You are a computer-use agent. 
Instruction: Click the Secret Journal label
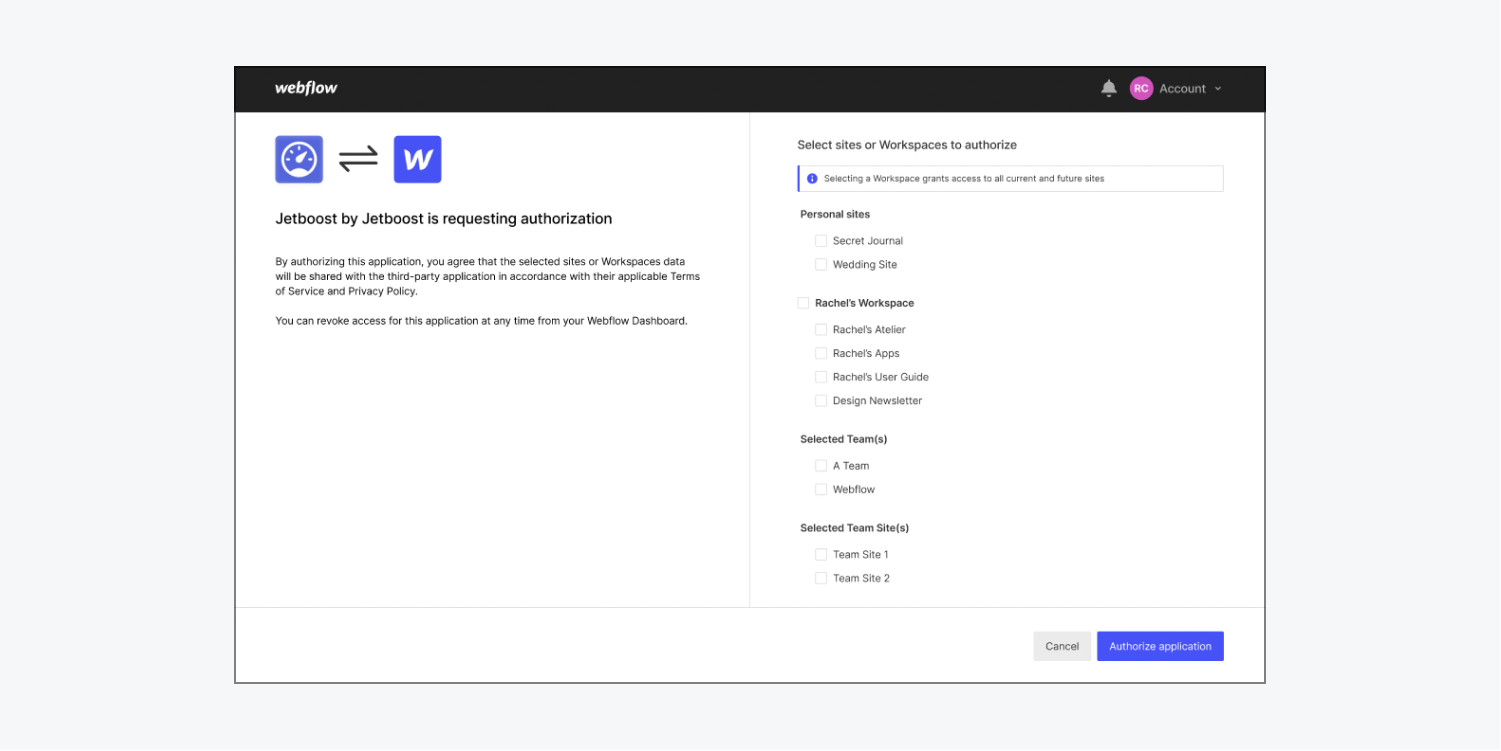pos(868,241)
